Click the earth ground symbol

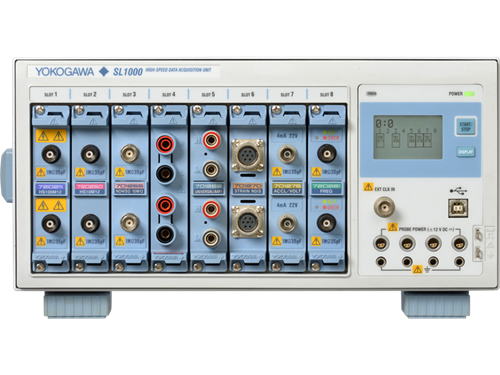[x=427, y=269]
